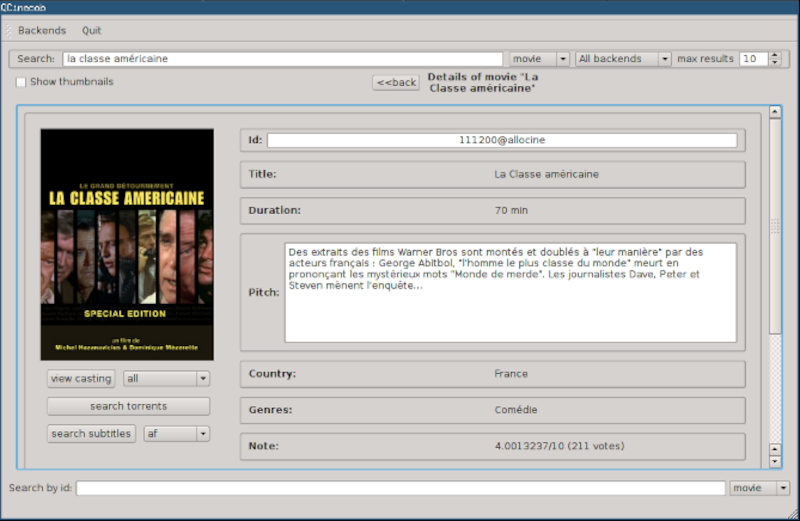This screenshot has height=521, width=800.
Task: Click the Id field showing 111200@allocine
Action: pos(502,141)
